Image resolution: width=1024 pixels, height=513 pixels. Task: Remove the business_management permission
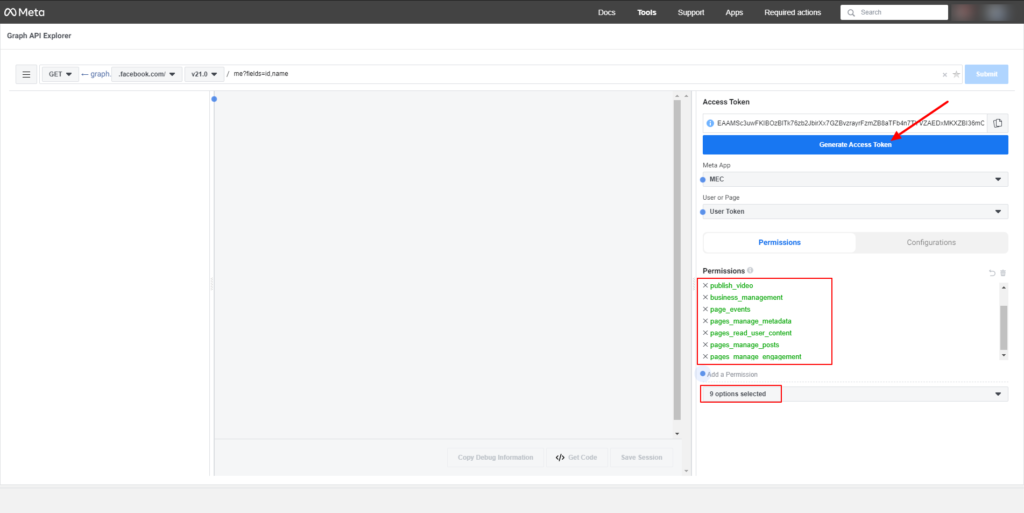pyautogui.click(x=705, y=298)
